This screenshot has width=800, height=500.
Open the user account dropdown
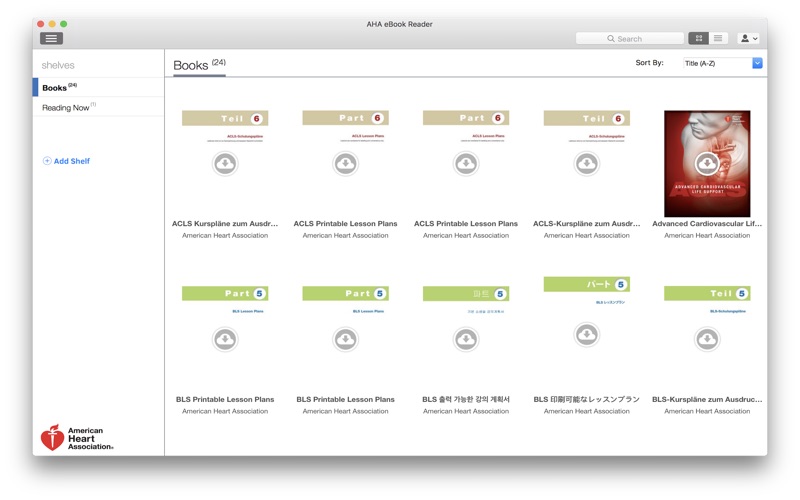point(748,38)
